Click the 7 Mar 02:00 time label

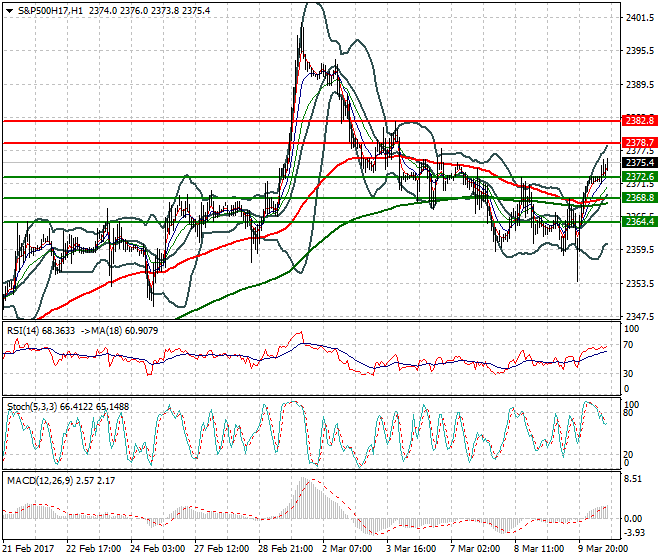pos(475,549)
